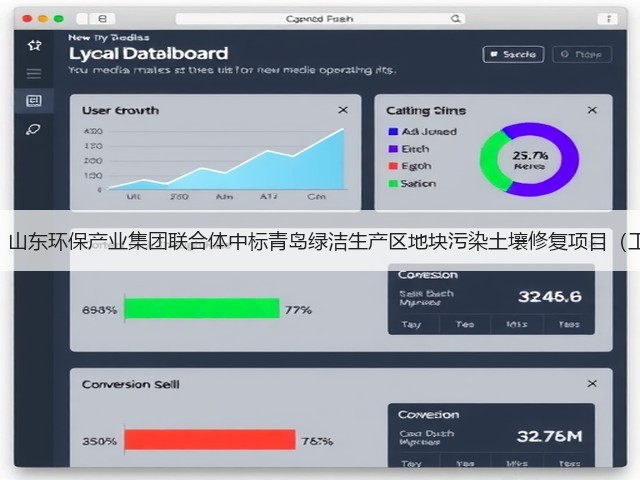The image size is (640, 480).
Task: Click the sidebar toggle icon in title bar
Action: [103, 19]
